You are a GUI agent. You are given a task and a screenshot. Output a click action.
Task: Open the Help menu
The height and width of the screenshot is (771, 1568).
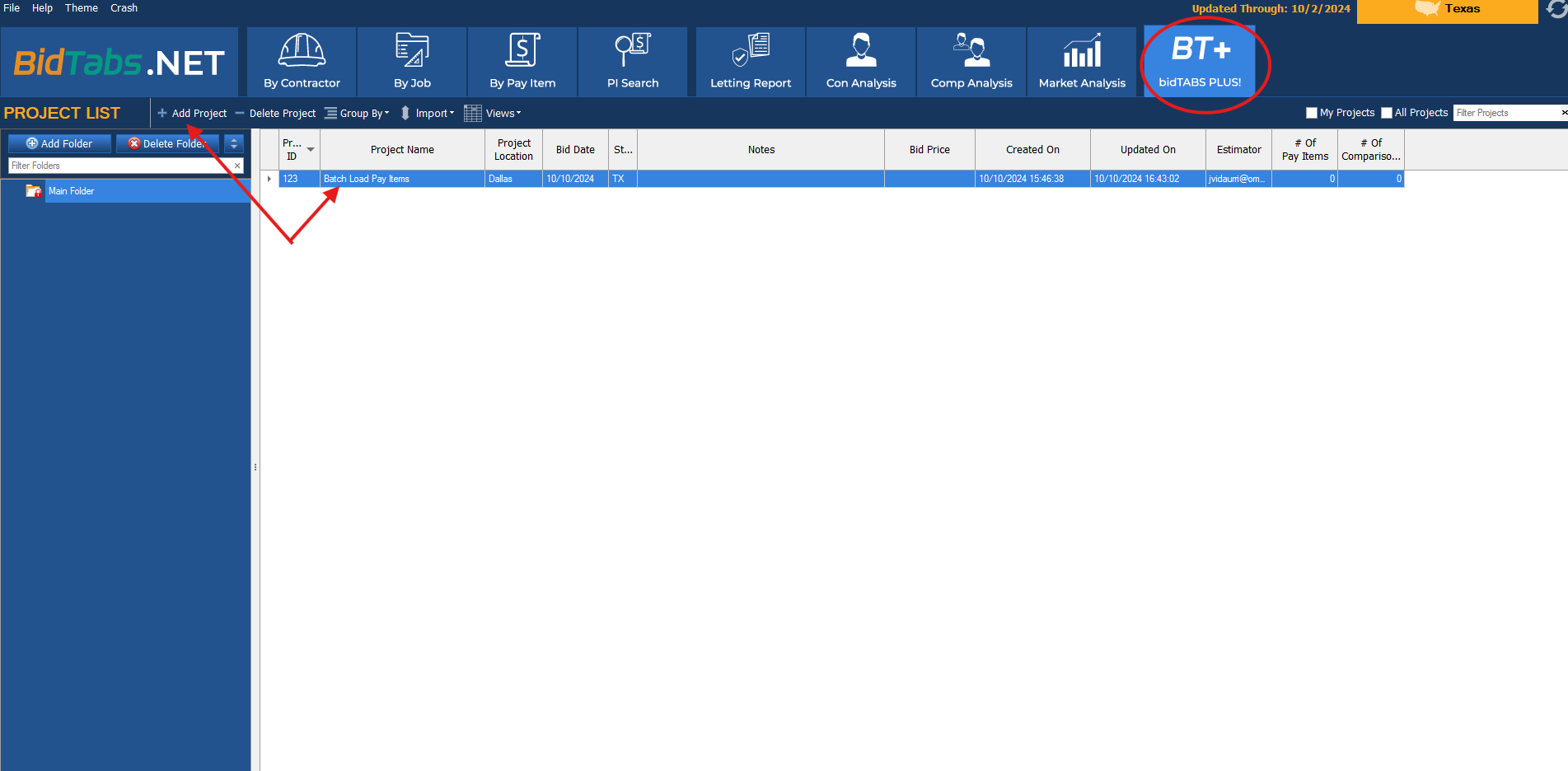(42, 8)
